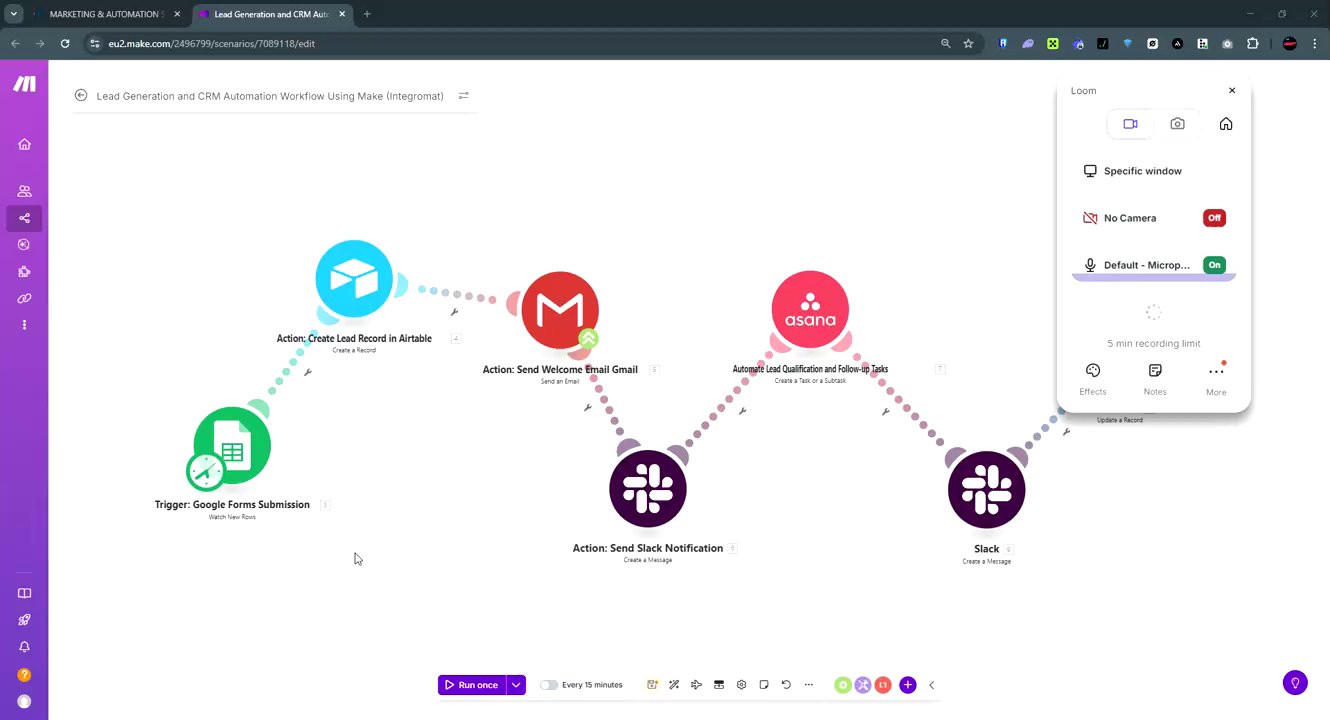Open Templates icon in the left sidebar

pyautogui.click(x=24, y=244)
